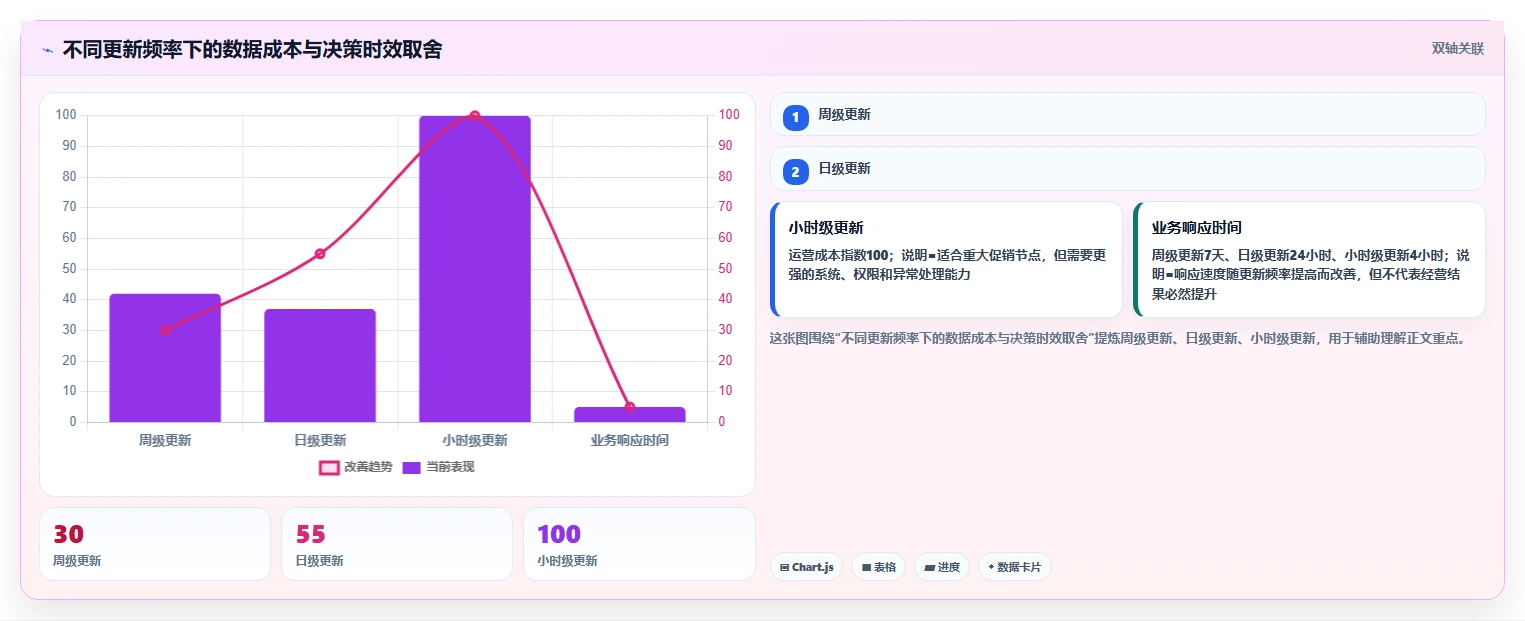Click the purple bar for 周级更新

165,358
